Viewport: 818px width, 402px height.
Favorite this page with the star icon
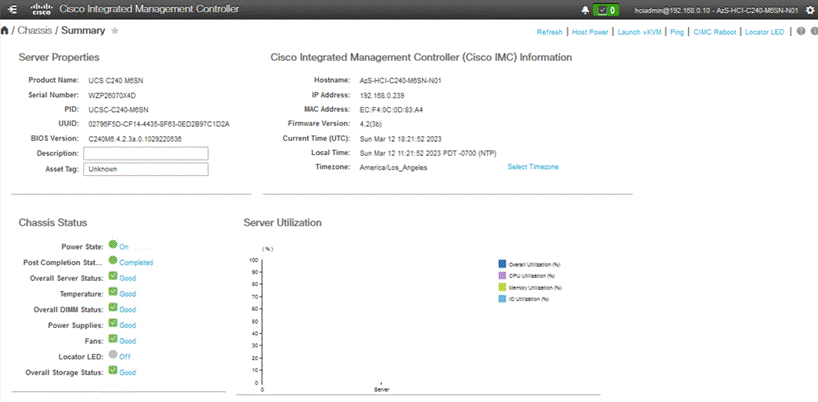(115, 31)
